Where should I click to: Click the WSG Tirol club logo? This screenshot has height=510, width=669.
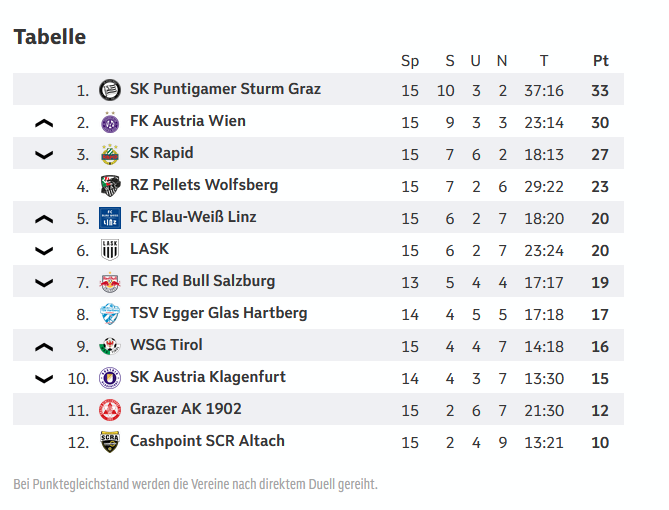point(110,346)
